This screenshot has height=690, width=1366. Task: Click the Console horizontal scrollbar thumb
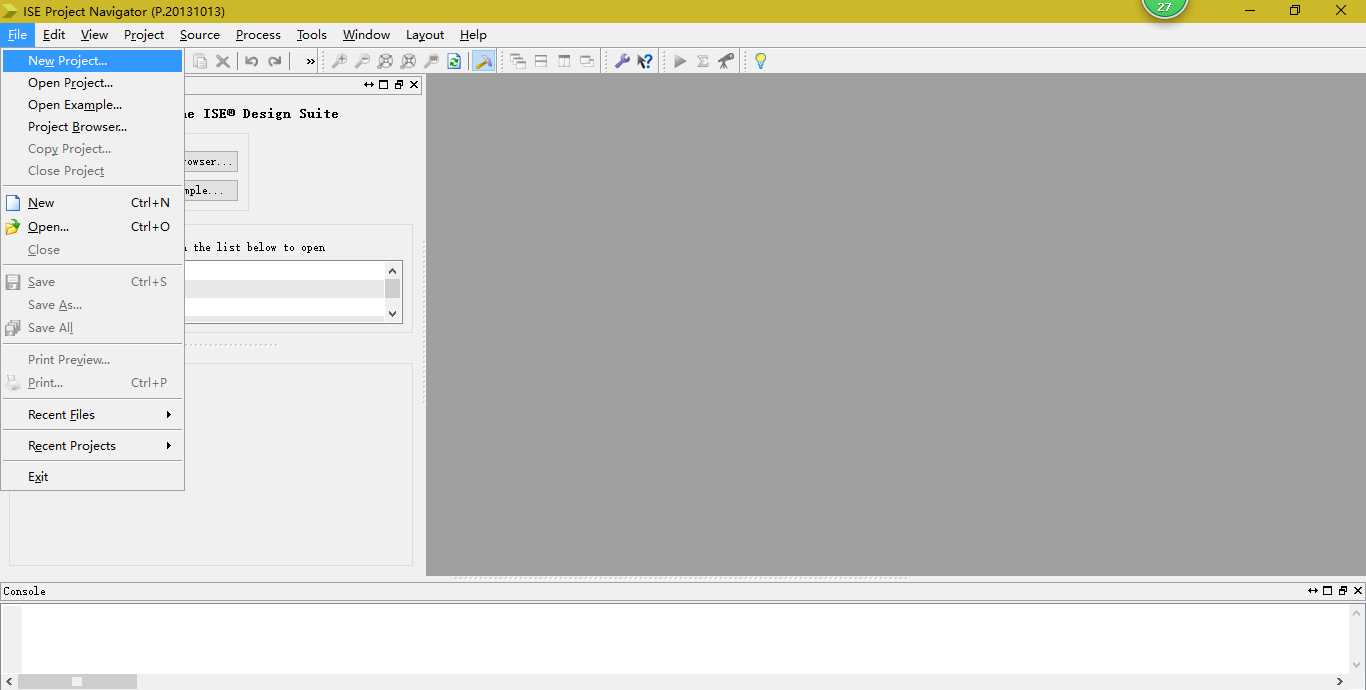click(x=77, y=681)
